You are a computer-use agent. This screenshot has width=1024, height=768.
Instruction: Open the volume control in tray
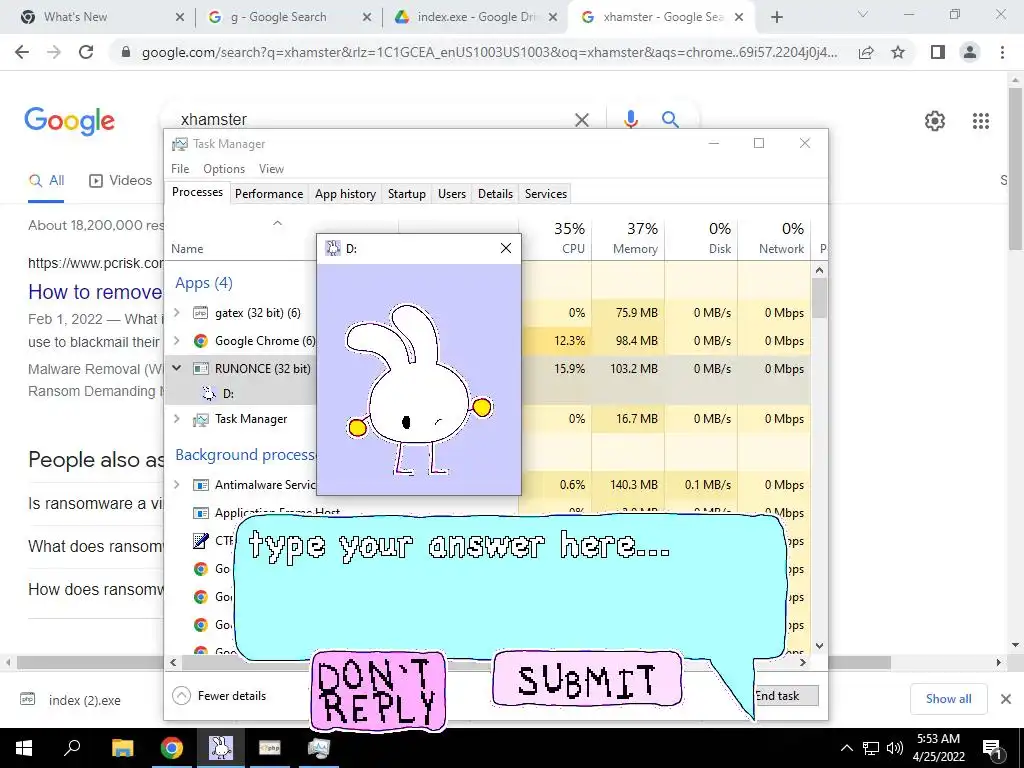coord(895,748)
